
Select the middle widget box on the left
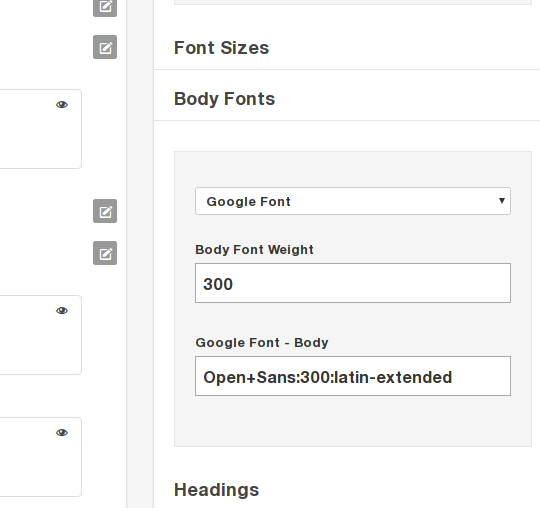coord(41,335)
